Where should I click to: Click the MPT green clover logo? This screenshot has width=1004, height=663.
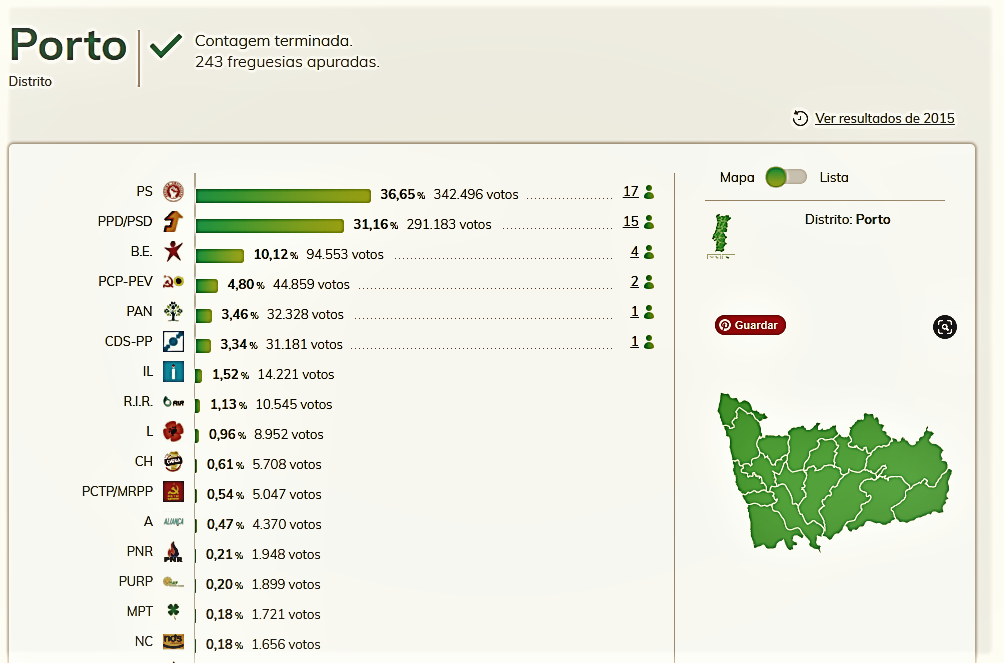point(173,612)
